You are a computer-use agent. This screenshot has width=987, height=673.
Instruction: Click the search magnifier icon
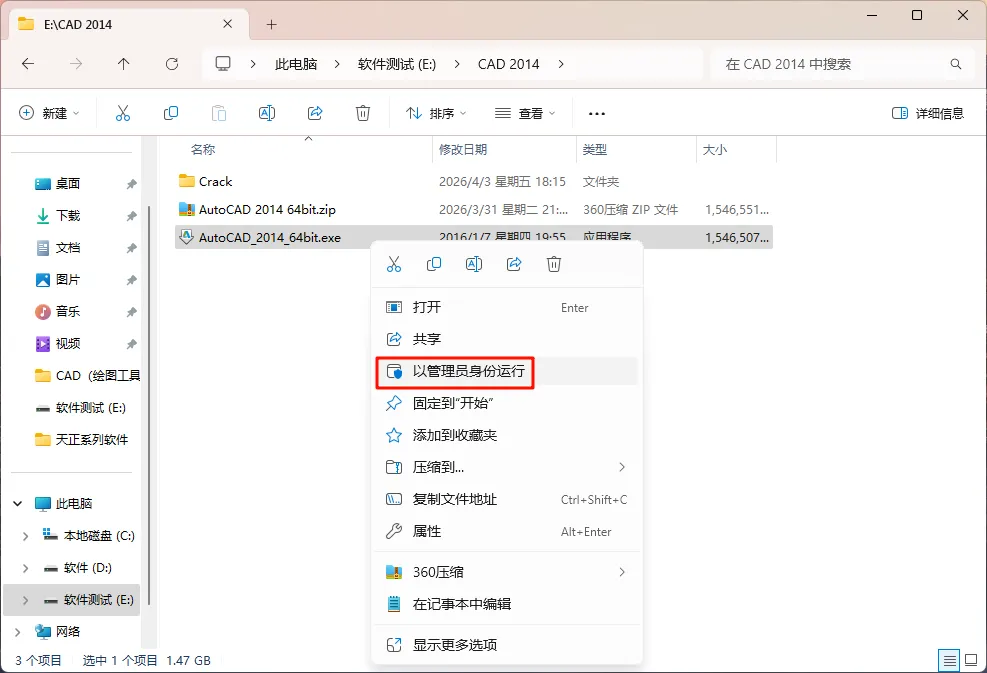[956, 64]
